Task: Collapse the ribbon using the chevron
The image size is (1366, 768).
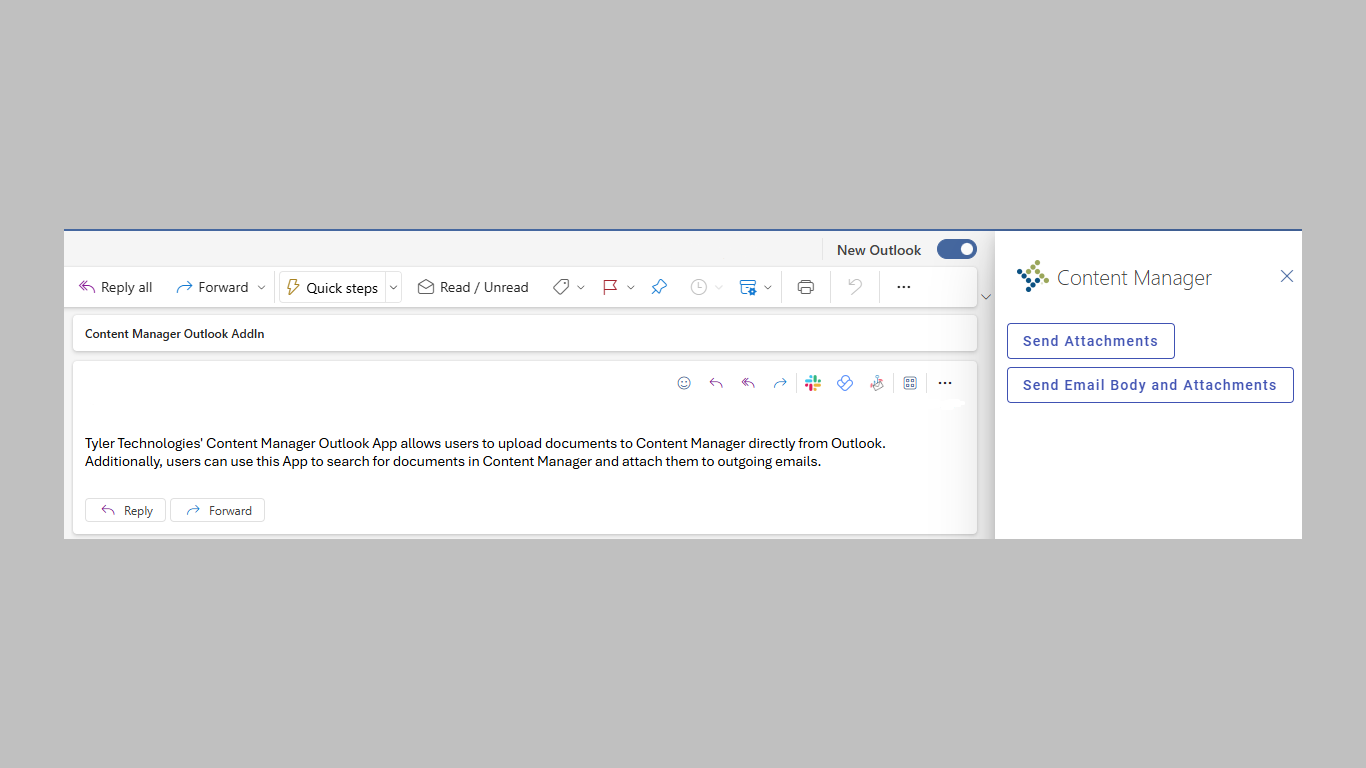Action: click(986, 297)
